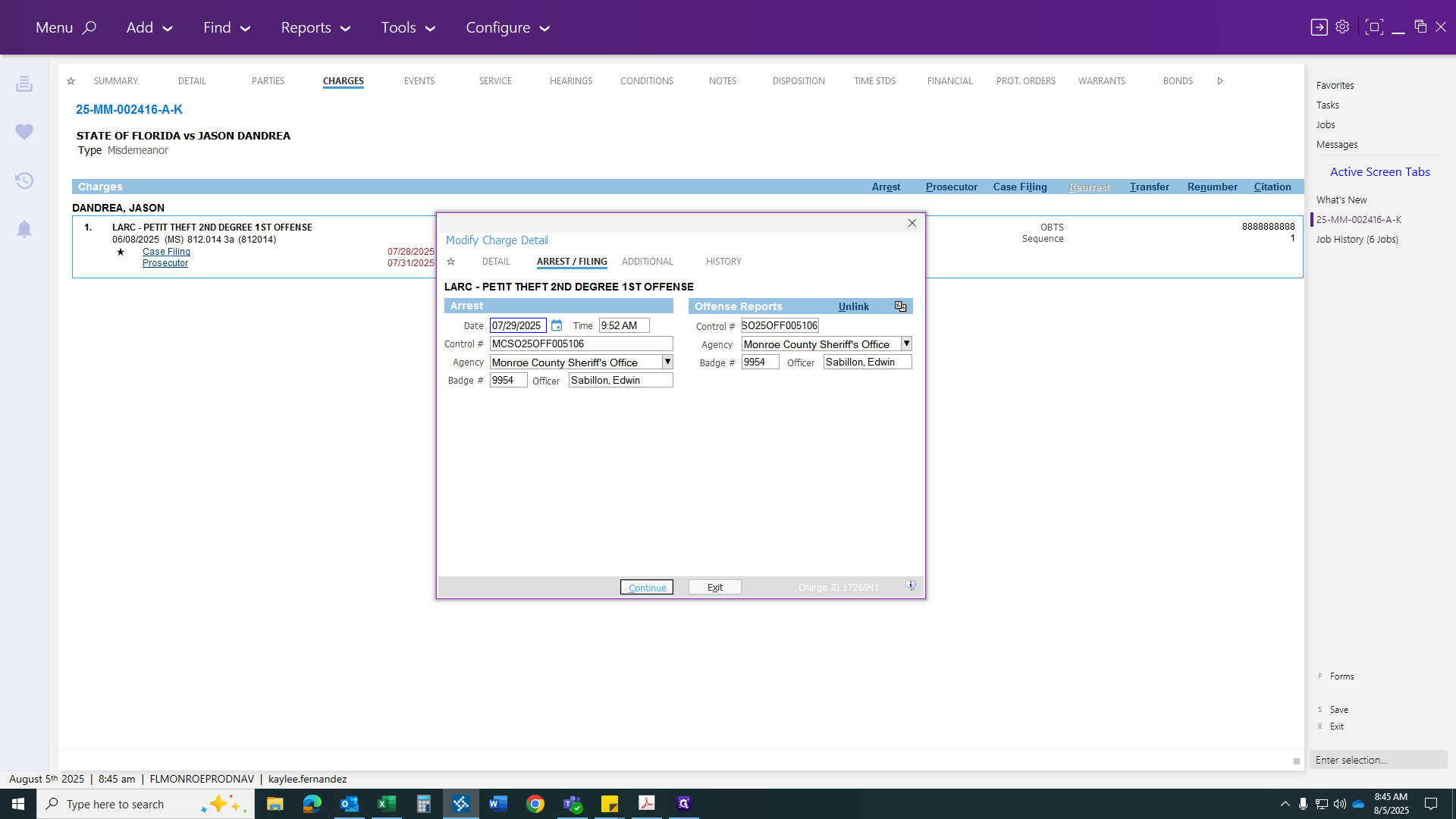Open Job History (6 Jobs) screen tab
1456x819 pixels.
1357,240
